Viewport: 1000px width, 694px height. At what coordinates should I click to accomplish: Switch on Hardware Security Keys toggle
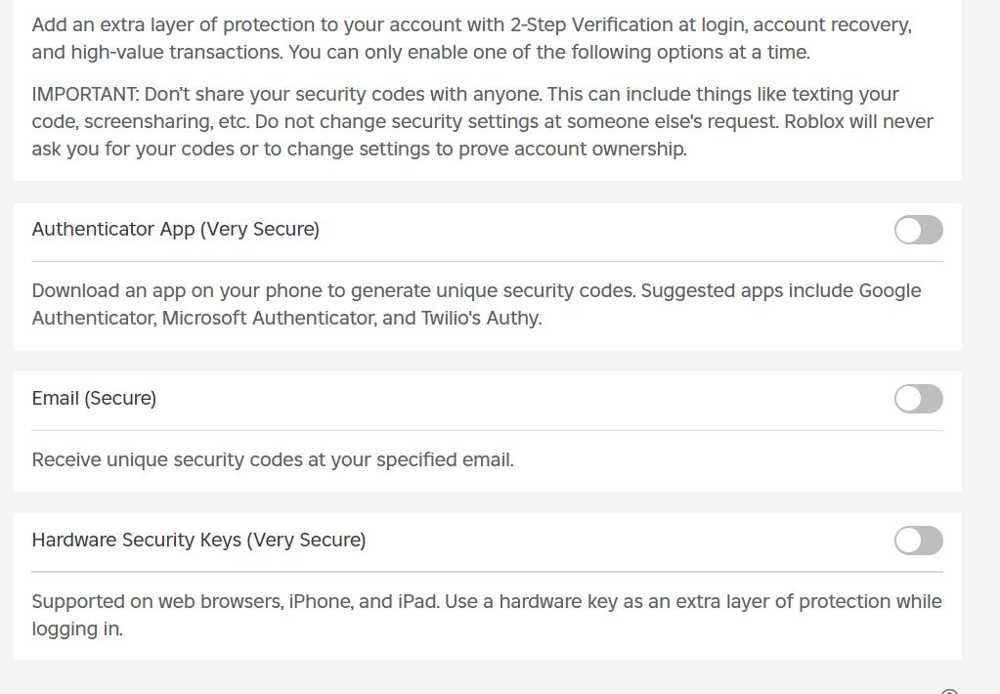[918, 541]
